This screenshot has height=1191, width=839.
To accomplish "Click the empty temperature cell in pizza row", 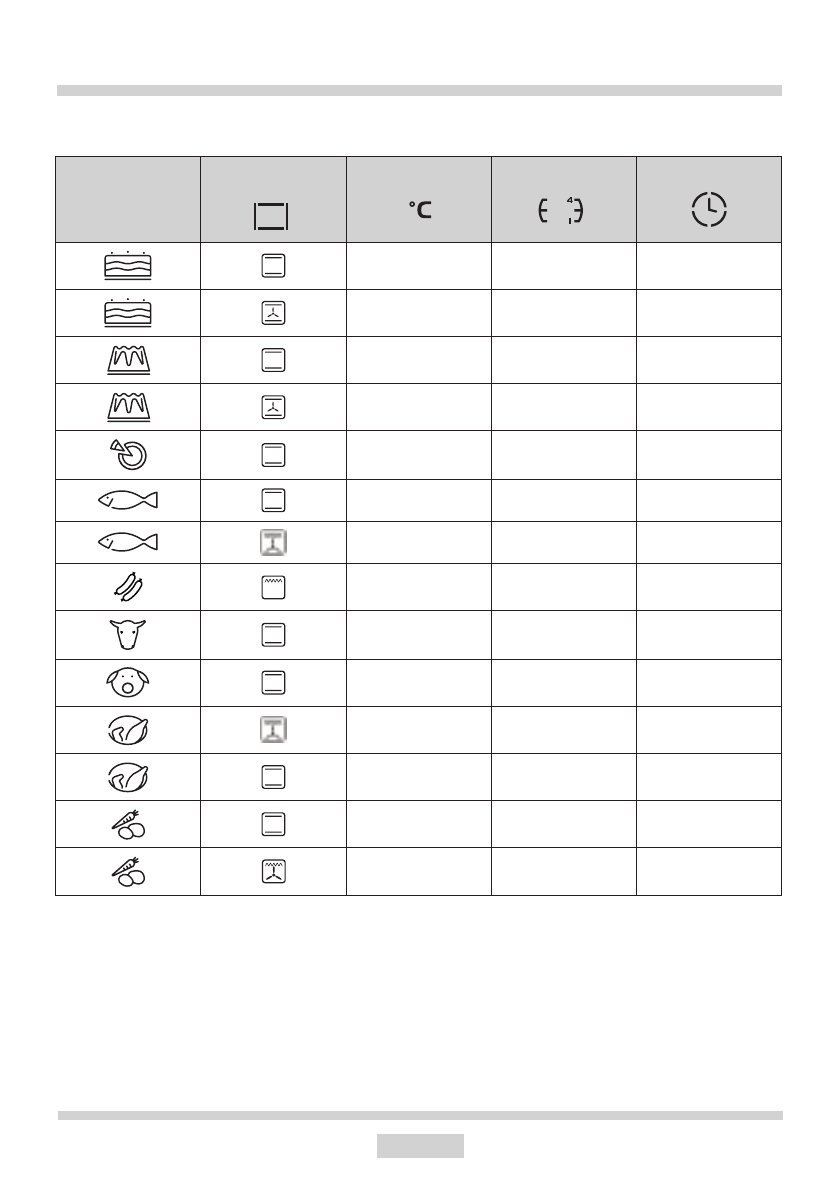I will 419,454.
